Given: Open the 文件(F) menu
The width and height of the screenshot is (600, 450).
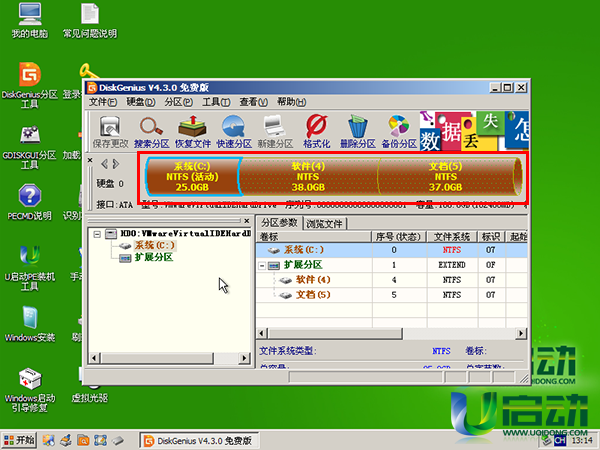Looking at the screenshot, I should pyautogui.click(x=103, y=102).
